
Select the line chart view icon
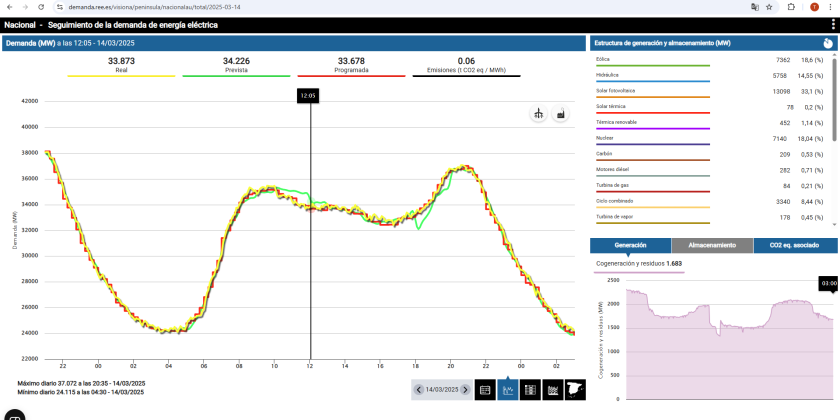coord(508,389)
